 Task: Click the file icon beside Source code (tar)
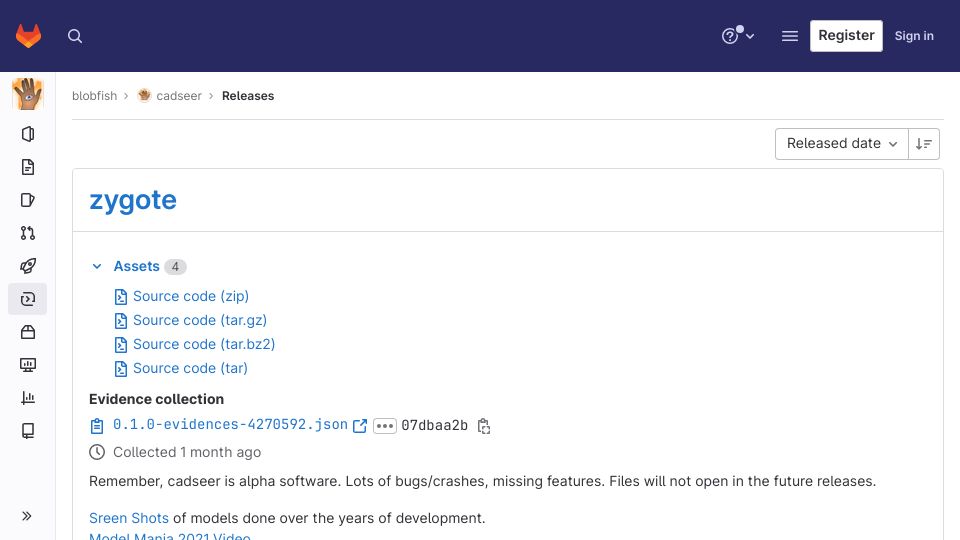click(x=121, y=369)
